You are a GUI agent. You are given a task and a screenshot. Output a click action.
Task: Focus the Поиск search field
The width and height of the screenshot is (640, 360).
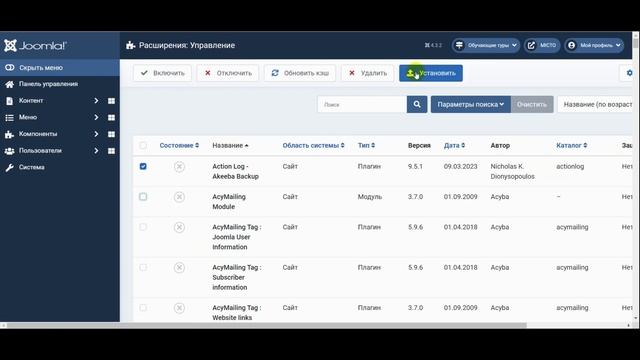[x=362, y=104]
